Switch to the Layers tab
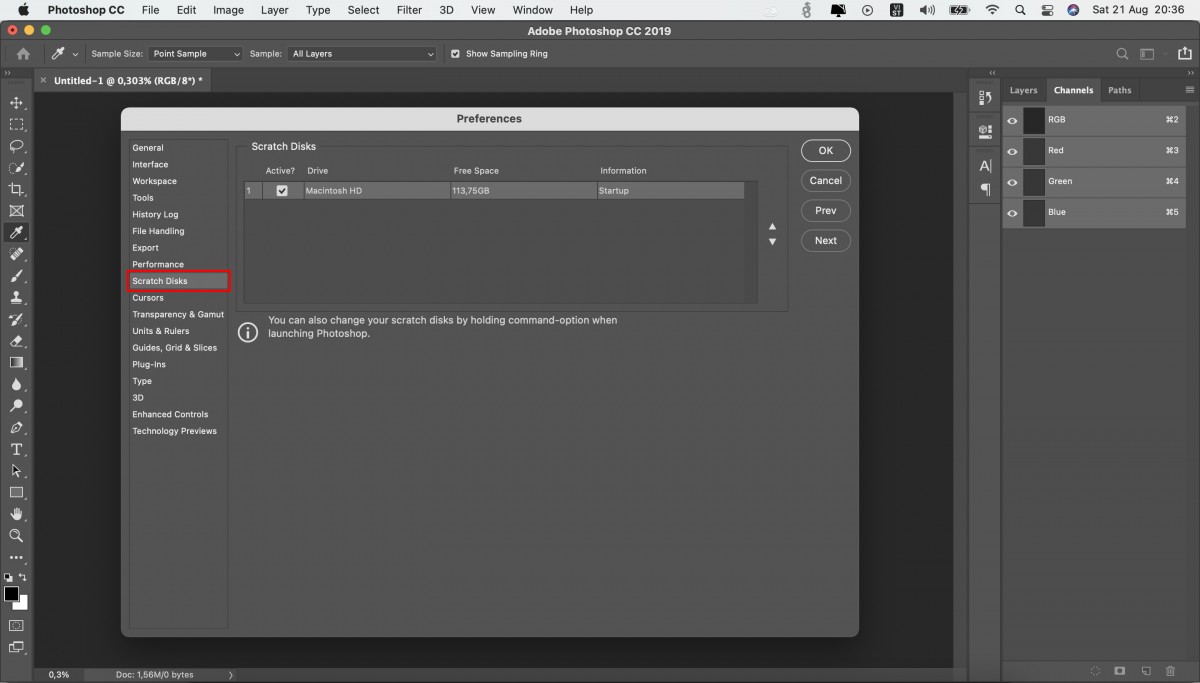The width and height of the screenshot is (1200, 683). (1023, 90)
